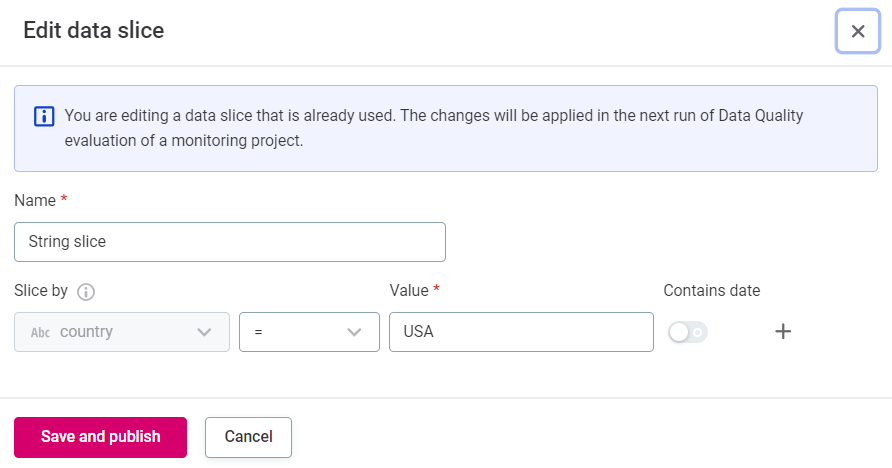Add another slice condition with plus icon
This screenshot has width=892, height=468.
[x=784, y=332]
